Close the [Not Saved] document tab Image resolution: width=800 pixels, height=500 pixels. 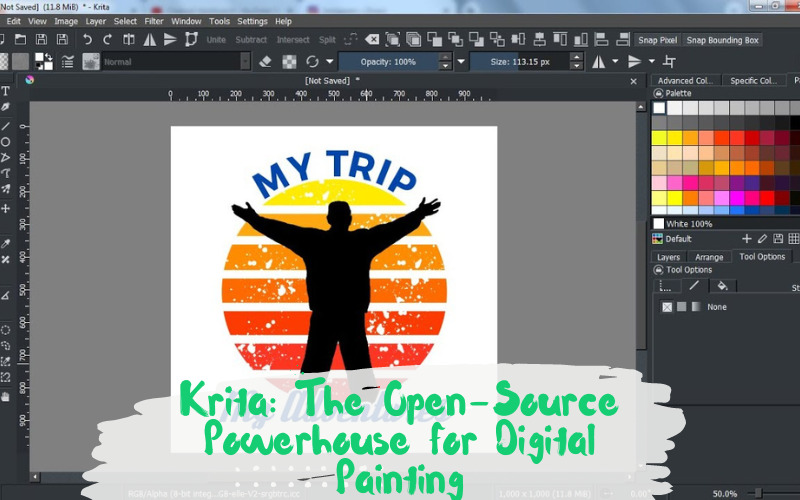(633, 81)
